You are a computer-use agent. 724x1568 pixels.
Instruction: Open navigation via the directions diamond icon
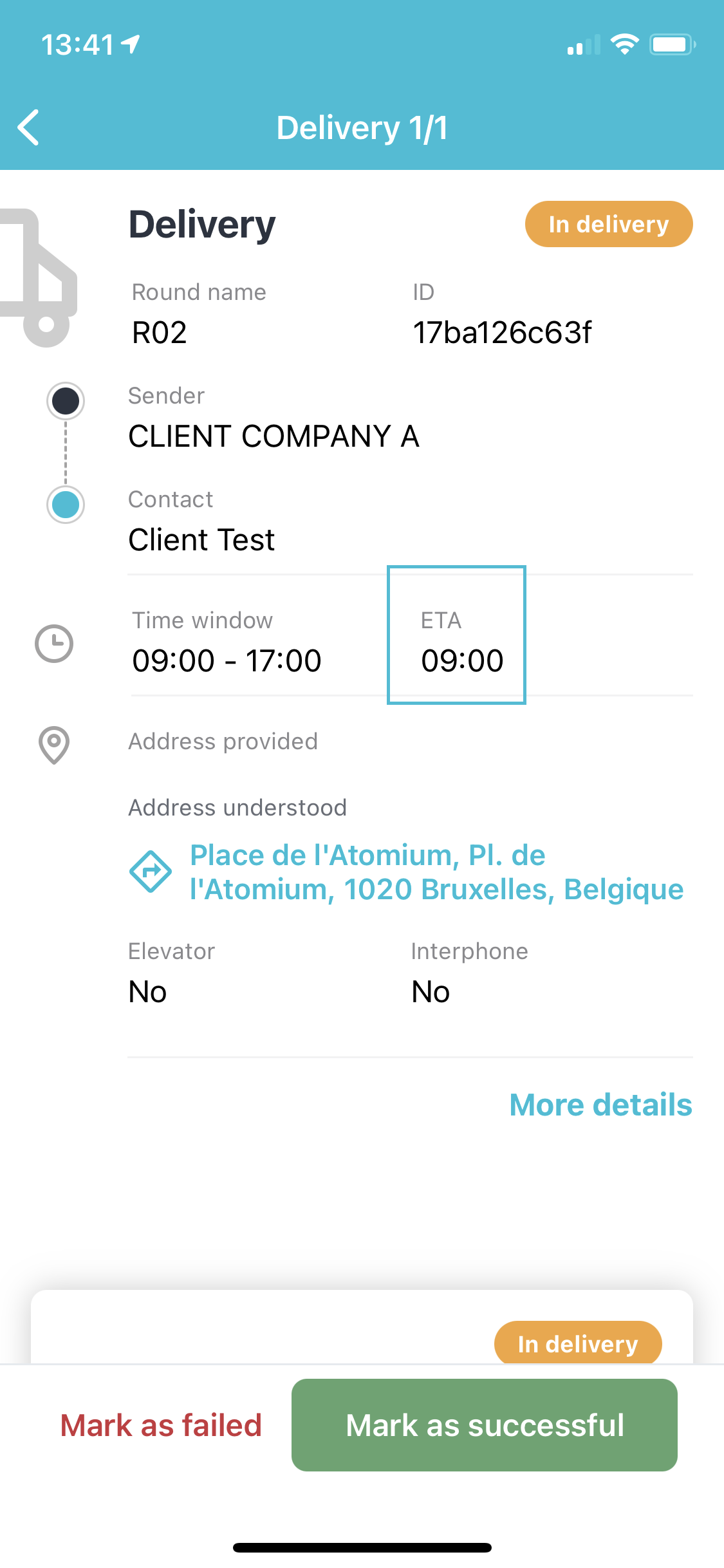[151, 872]
